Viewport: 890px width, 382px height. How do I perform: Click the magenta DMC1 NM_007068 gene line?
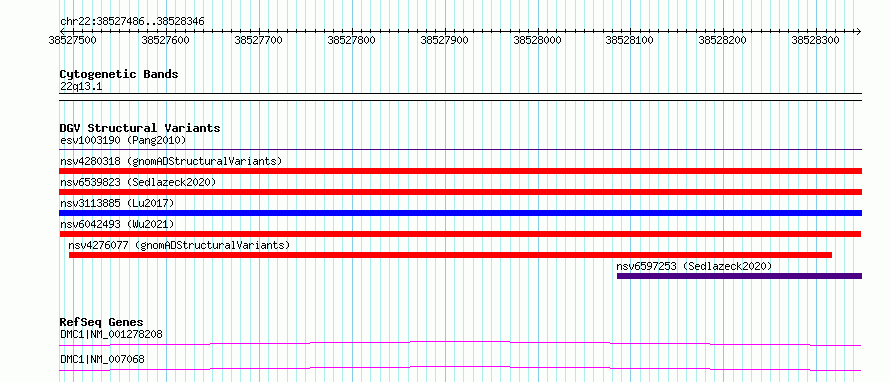coord(460,368)
